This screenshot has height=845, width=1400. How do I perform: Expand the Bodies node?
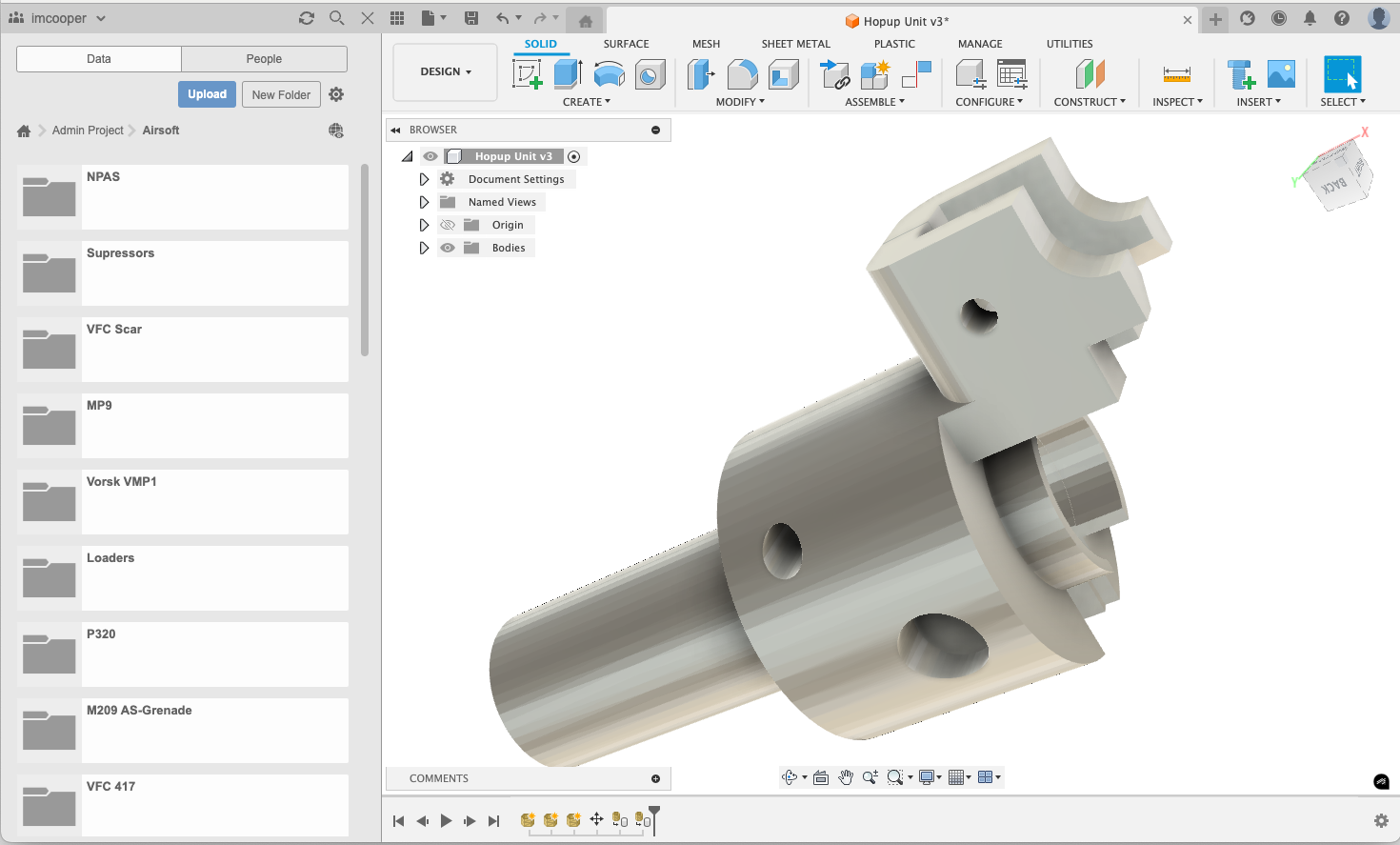(x=424, y=248)
